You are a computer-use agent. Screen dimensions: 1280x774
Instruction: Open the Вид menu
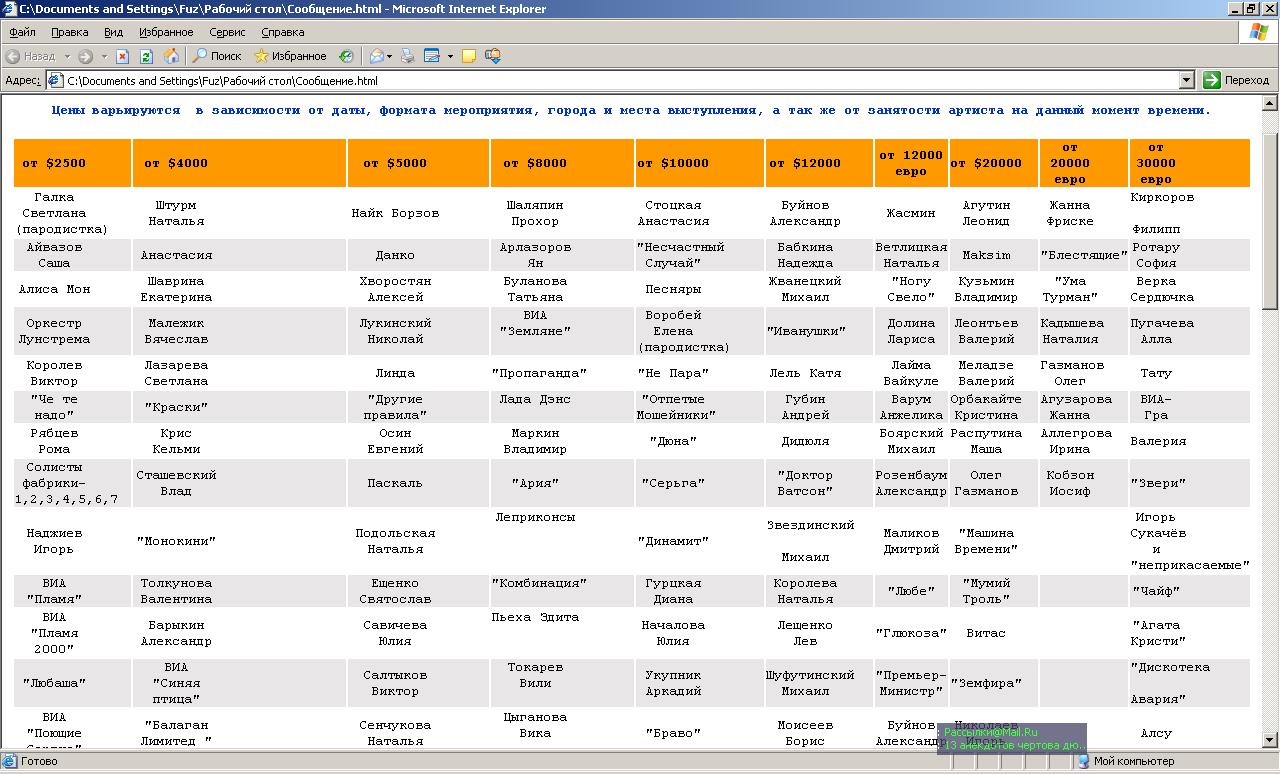coord(114,32)
